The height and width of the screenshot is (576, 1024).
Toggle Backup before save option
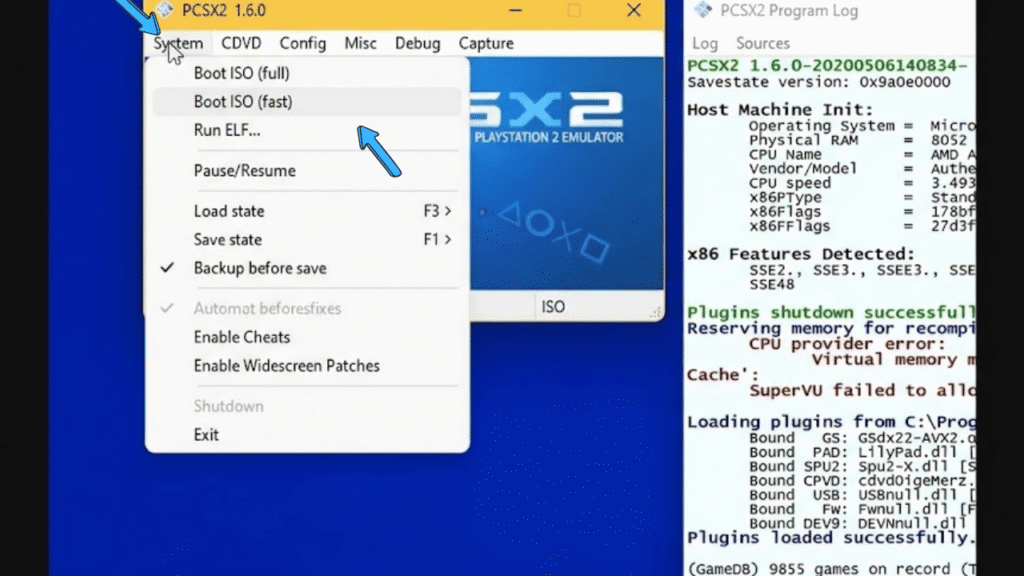259,268
